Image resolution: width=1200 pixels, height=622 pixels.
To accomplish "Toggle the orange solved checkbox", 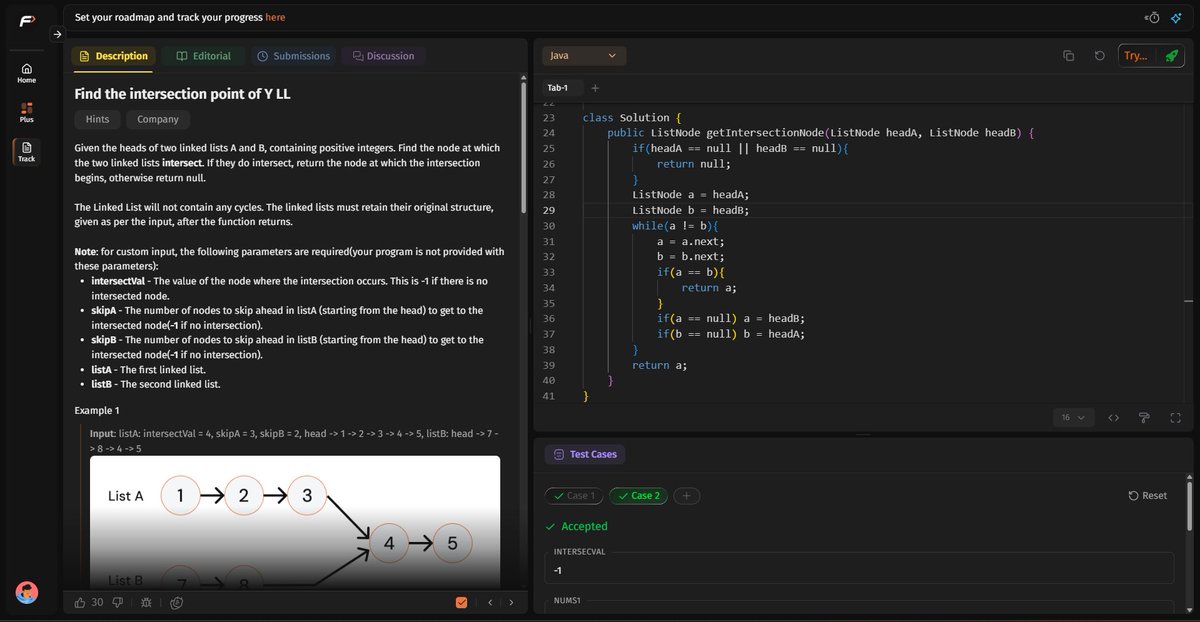I will pos(461,602).
